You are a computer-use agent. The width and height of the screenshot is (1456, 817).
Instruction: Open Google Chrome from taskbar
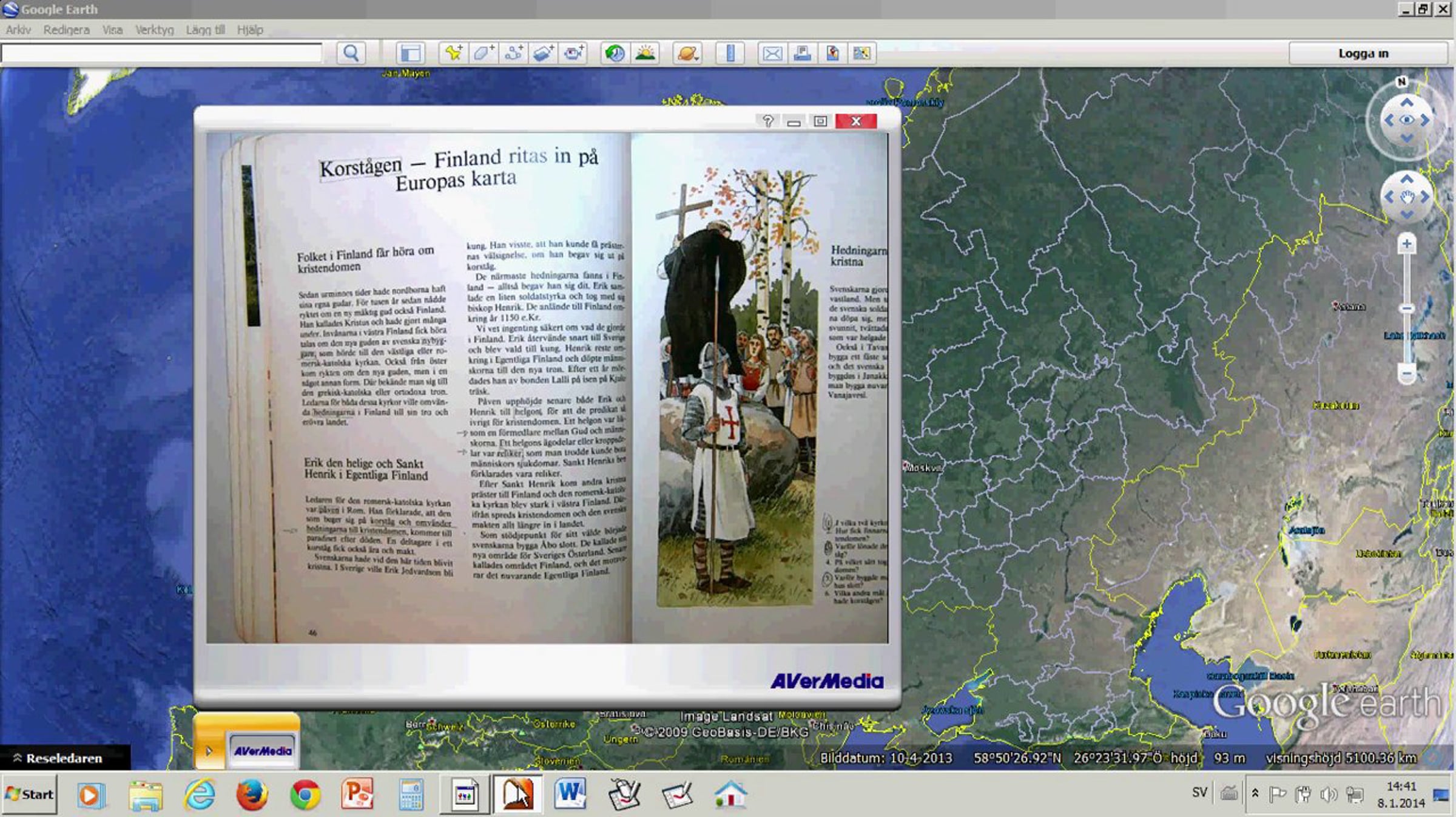305,795
